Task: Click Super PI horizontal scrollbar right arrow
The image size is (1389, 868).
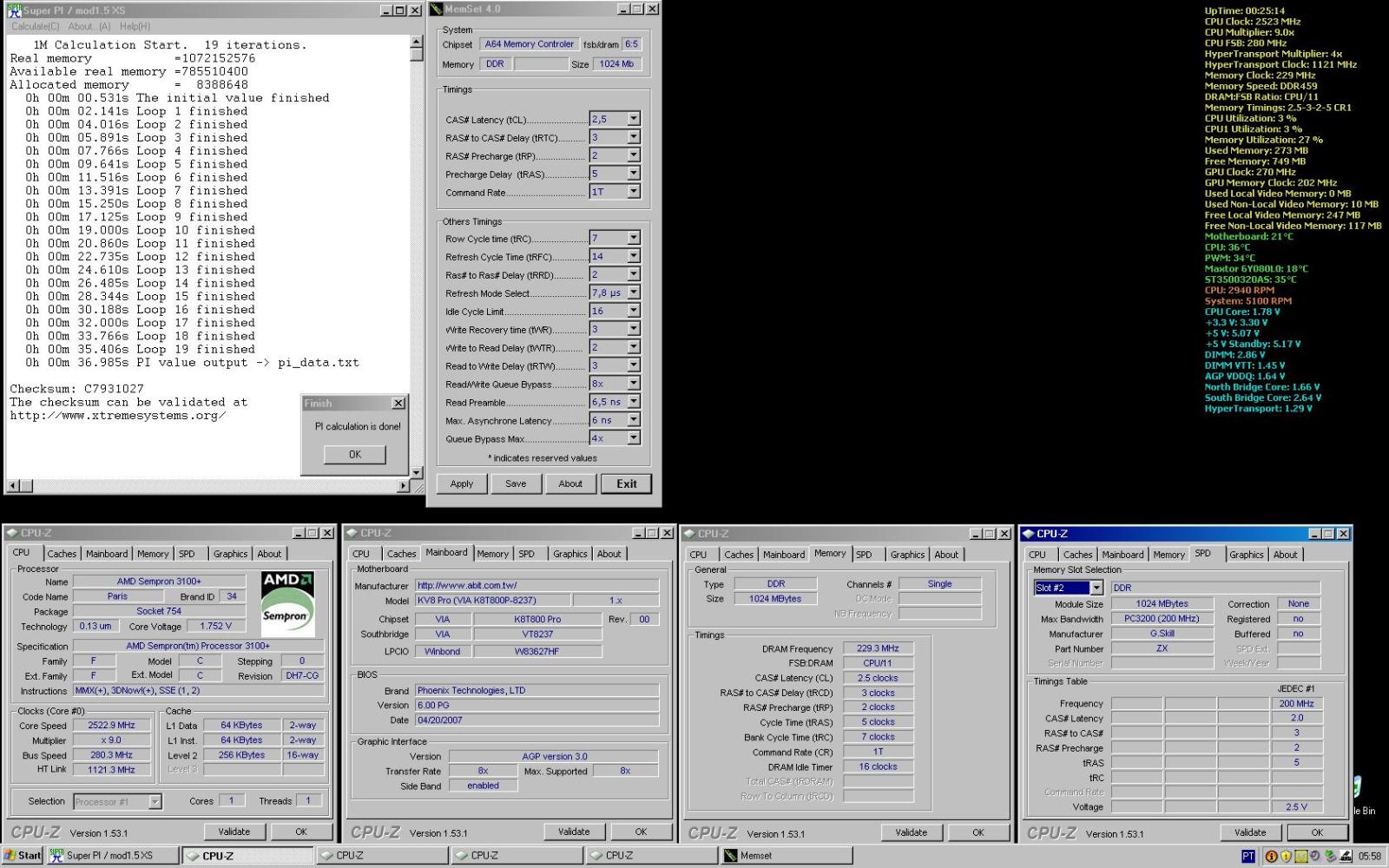Action: (x=404, y=486)
